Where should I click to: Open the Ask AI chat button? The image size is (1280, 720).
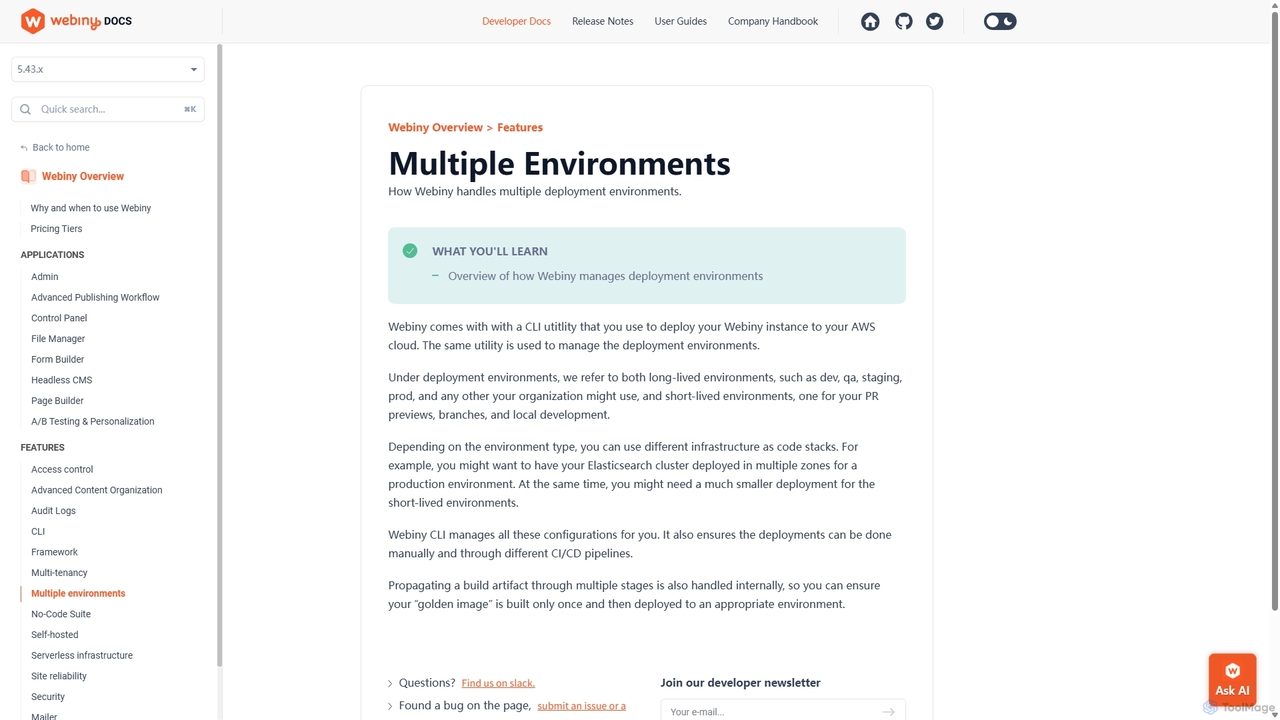[1232, 679]
